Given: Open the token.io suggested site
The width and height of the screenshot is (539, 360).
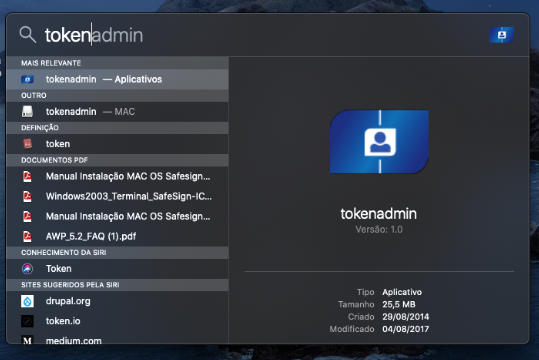Looking at the screenshot, I should tap(117, 321).
